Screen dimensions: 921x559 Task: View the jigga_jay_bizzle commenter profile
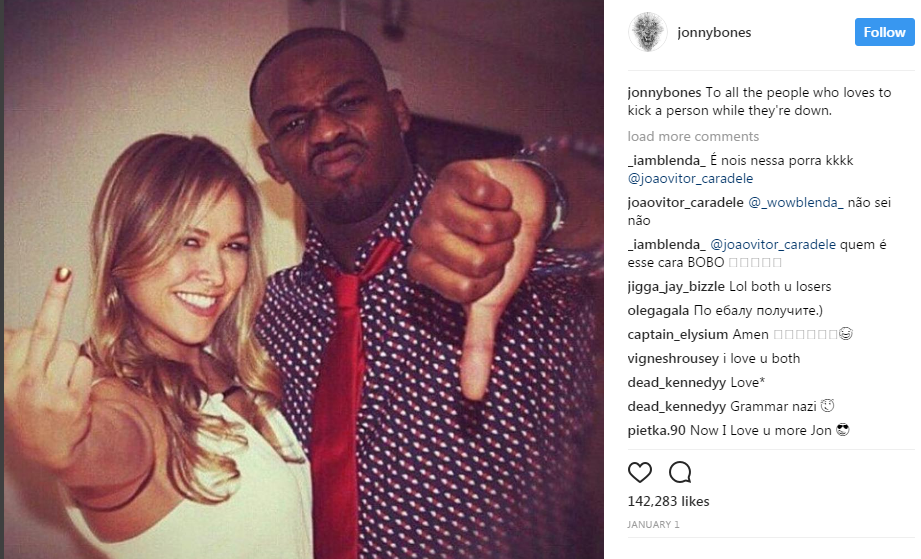click(x=675, y=287)
